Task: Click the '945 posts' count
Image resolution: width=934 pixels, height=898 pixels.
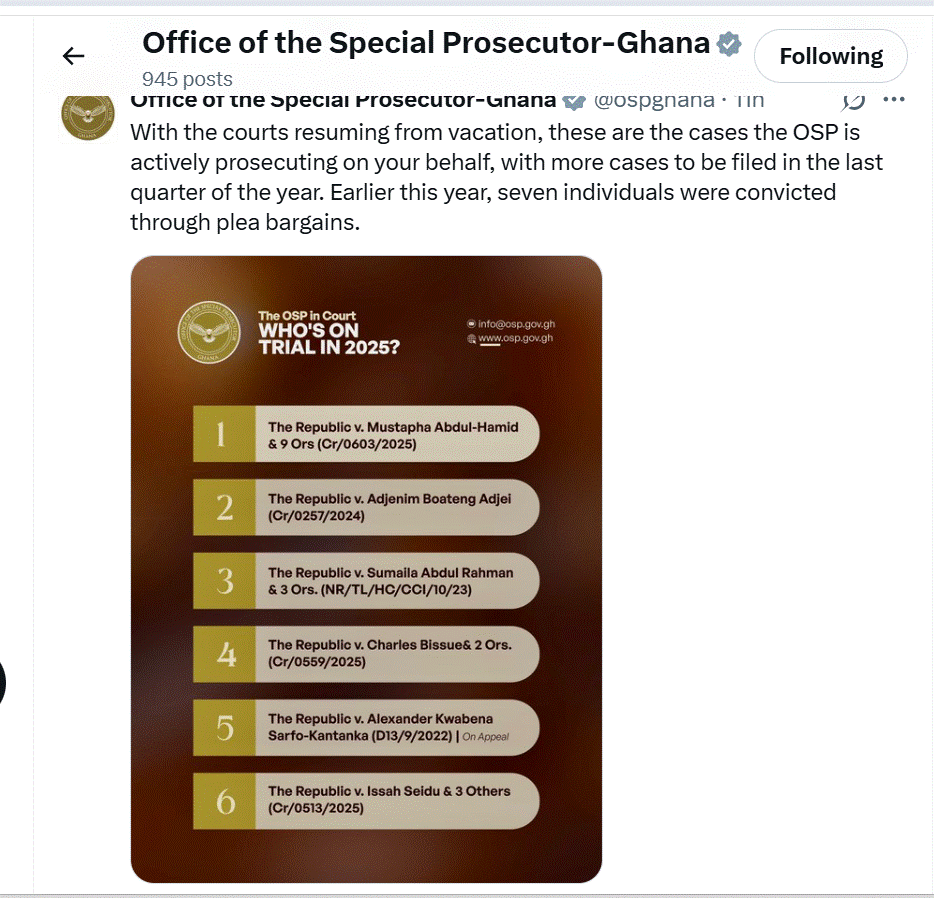Action: point(187,79)
